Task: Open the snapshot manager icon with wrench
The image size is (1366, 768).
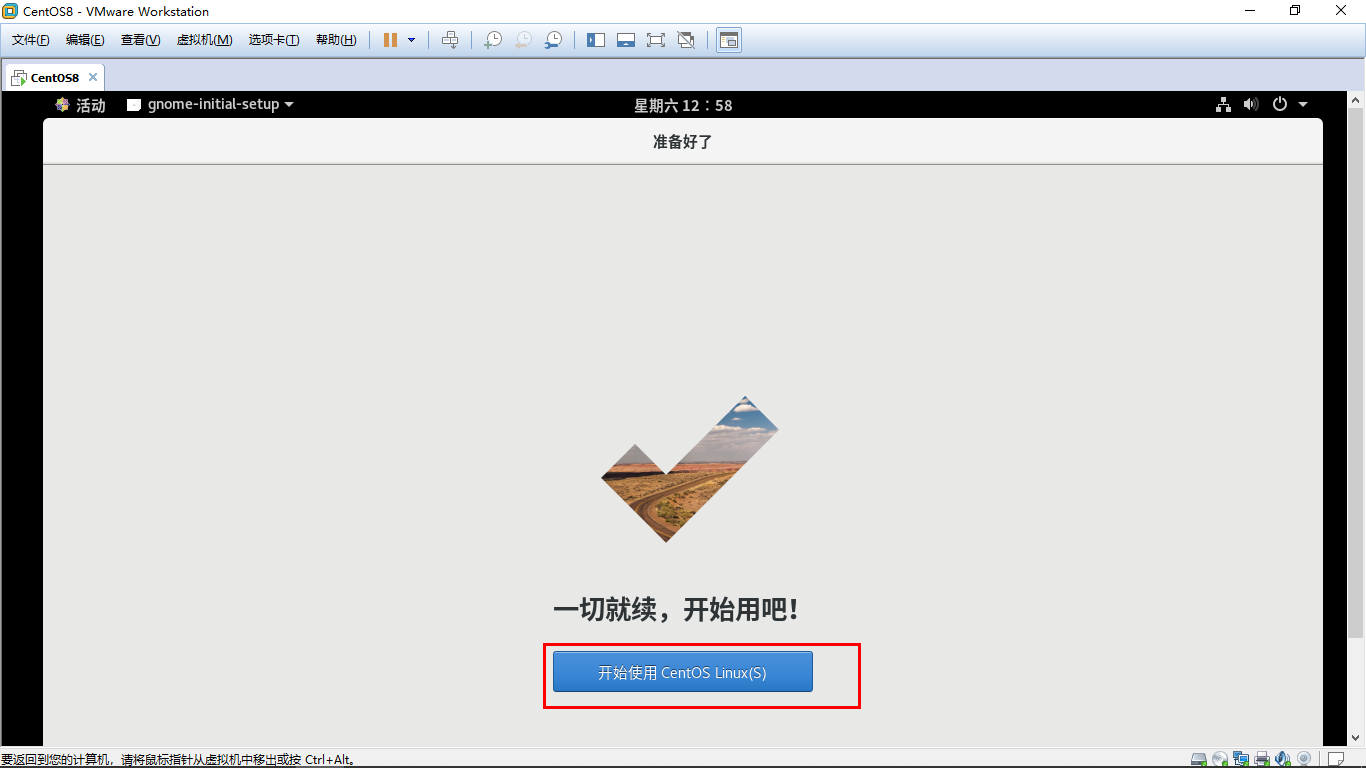Action: point(553,40)
